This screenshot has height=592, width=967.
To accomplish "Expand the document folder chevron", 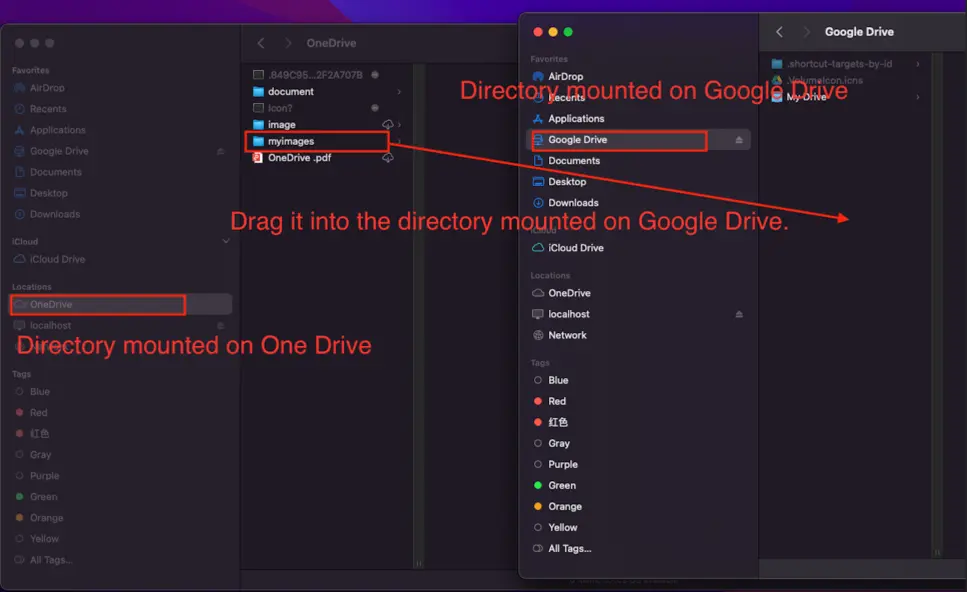I will point(399,91).
